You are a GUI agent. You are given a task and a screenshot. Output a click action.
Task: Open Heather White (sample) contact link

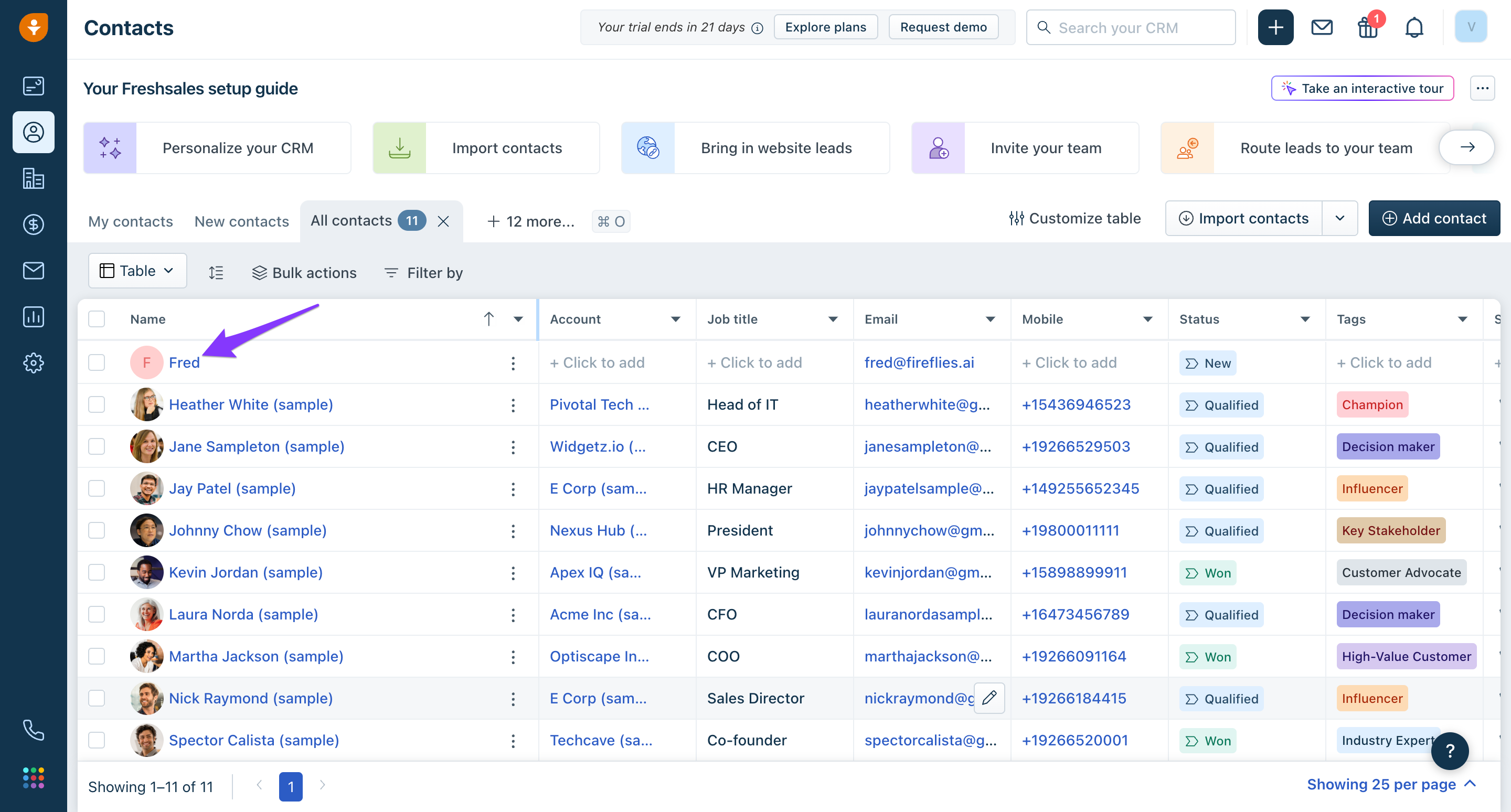(x=250, y=404)
